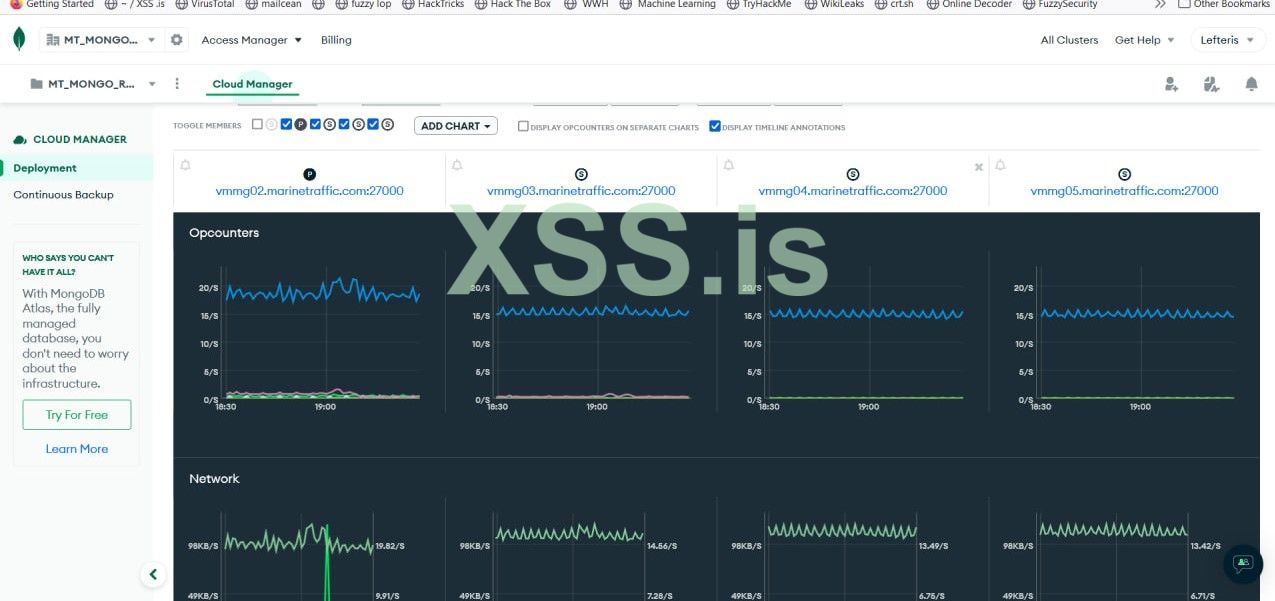Open the Getting Started Firefox bookmark

(51, 4)
